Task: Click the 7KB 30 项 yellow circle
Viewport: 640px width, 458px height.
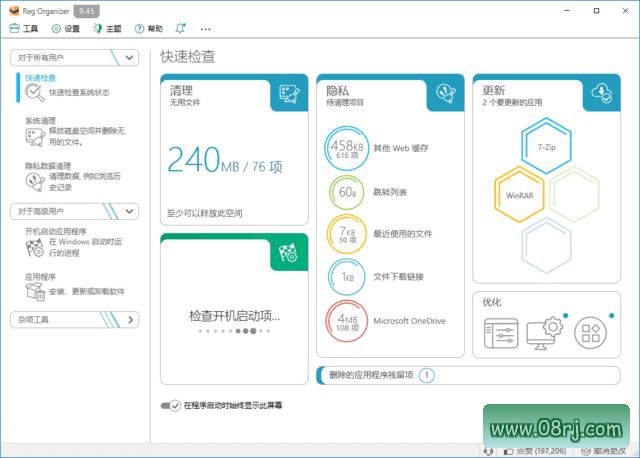Action: pyautogui.click(x=347, y=234)
